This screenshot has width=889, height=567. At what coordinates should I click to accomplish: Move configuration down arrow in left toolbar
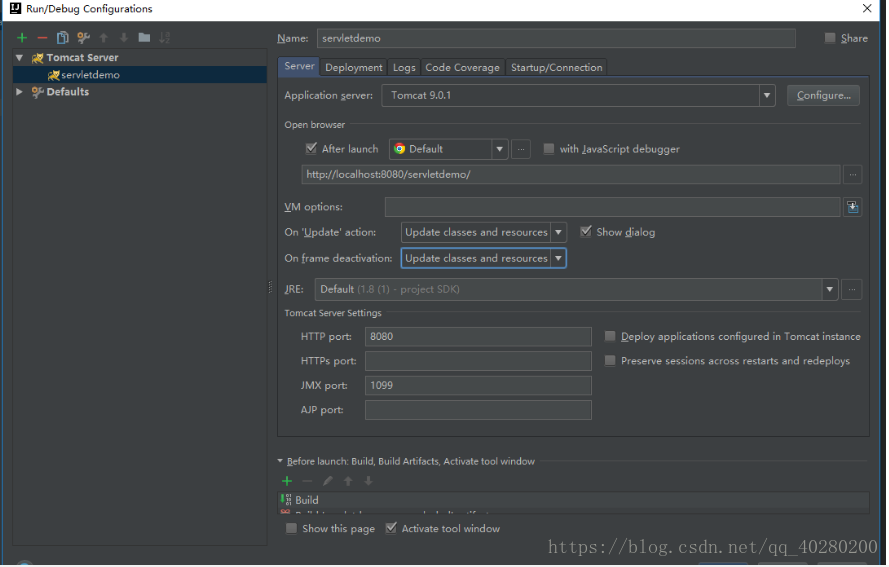click(124, 38)
